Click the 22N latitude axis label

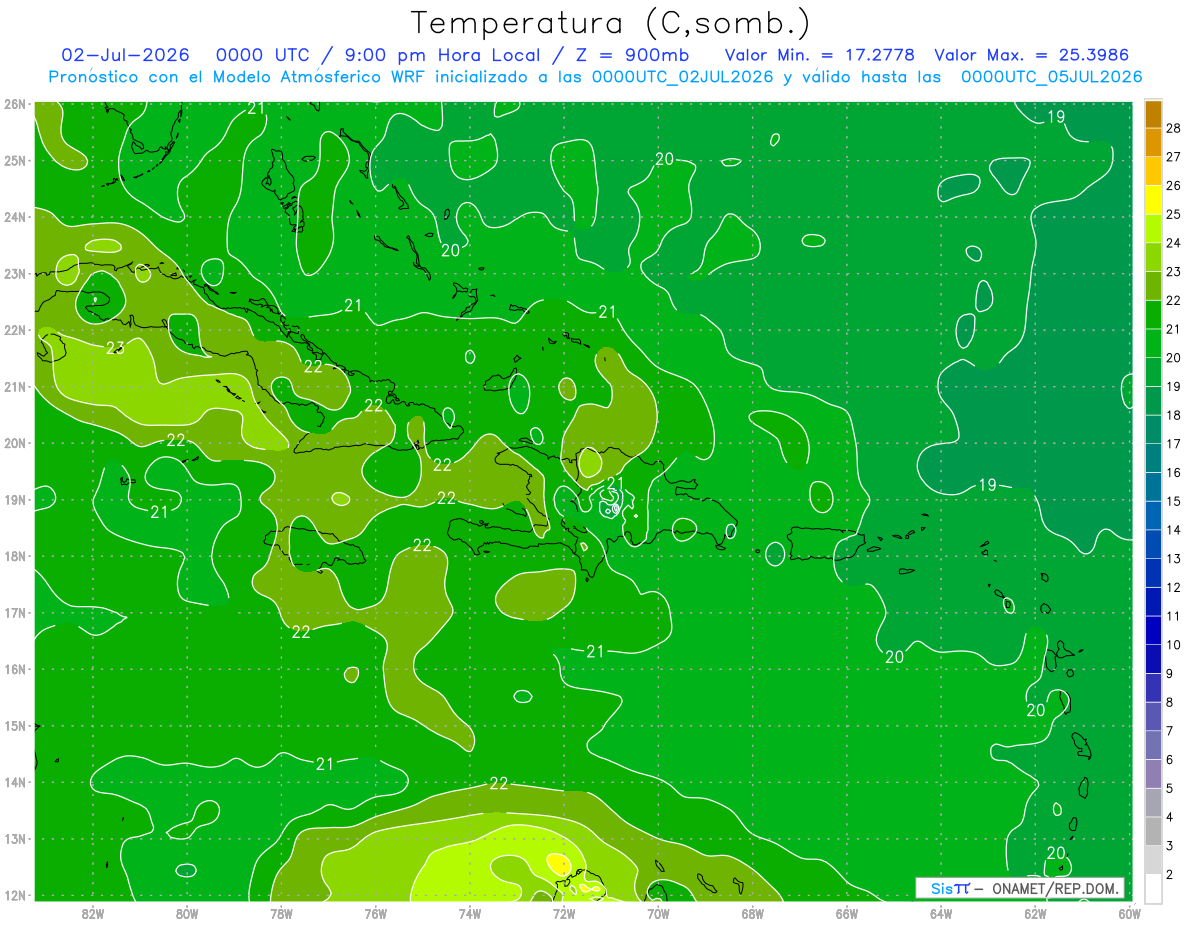(x=14, y=330)
